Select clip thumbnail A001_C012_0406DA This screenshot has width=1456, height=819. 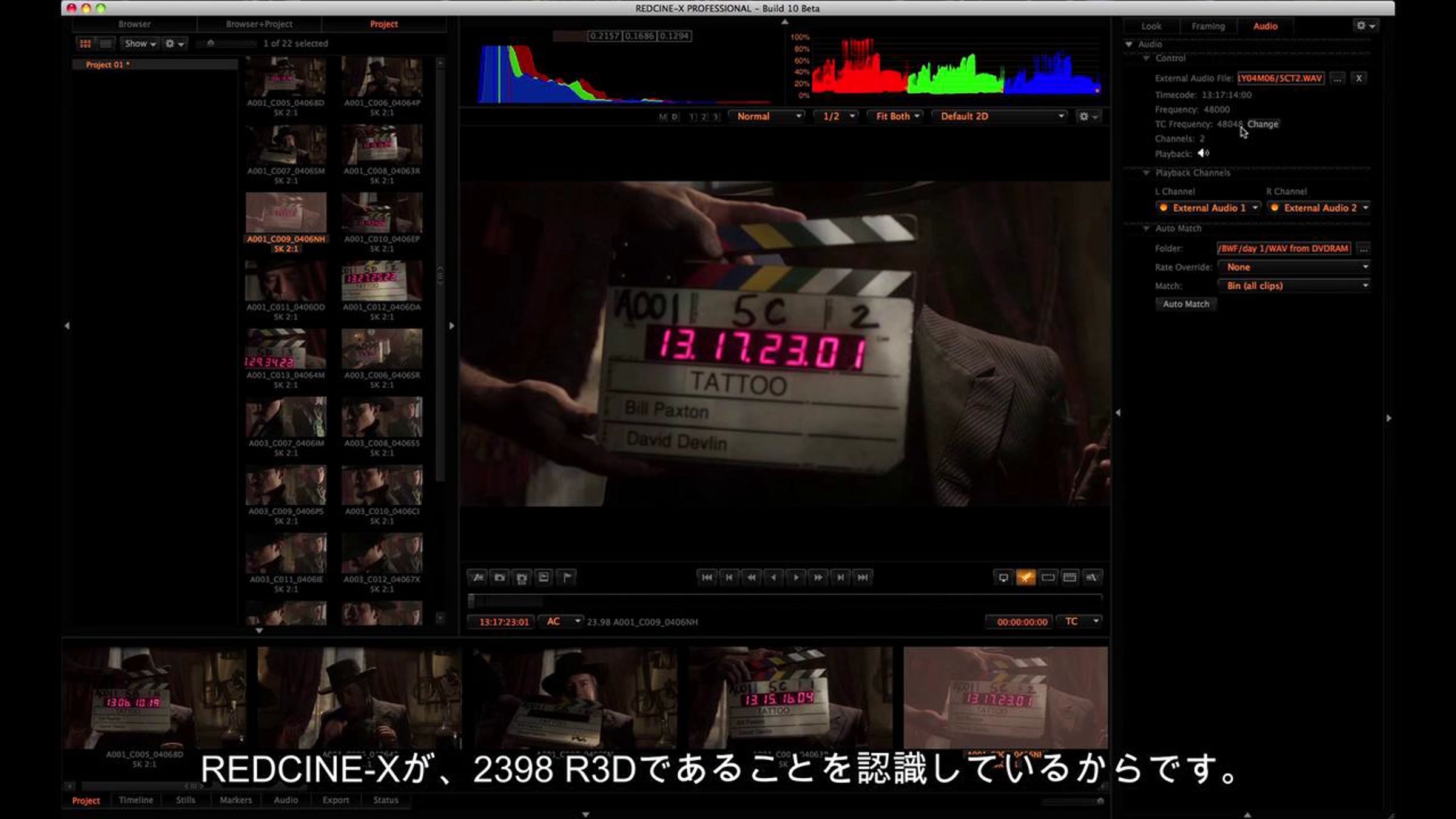tap(382, 281)
